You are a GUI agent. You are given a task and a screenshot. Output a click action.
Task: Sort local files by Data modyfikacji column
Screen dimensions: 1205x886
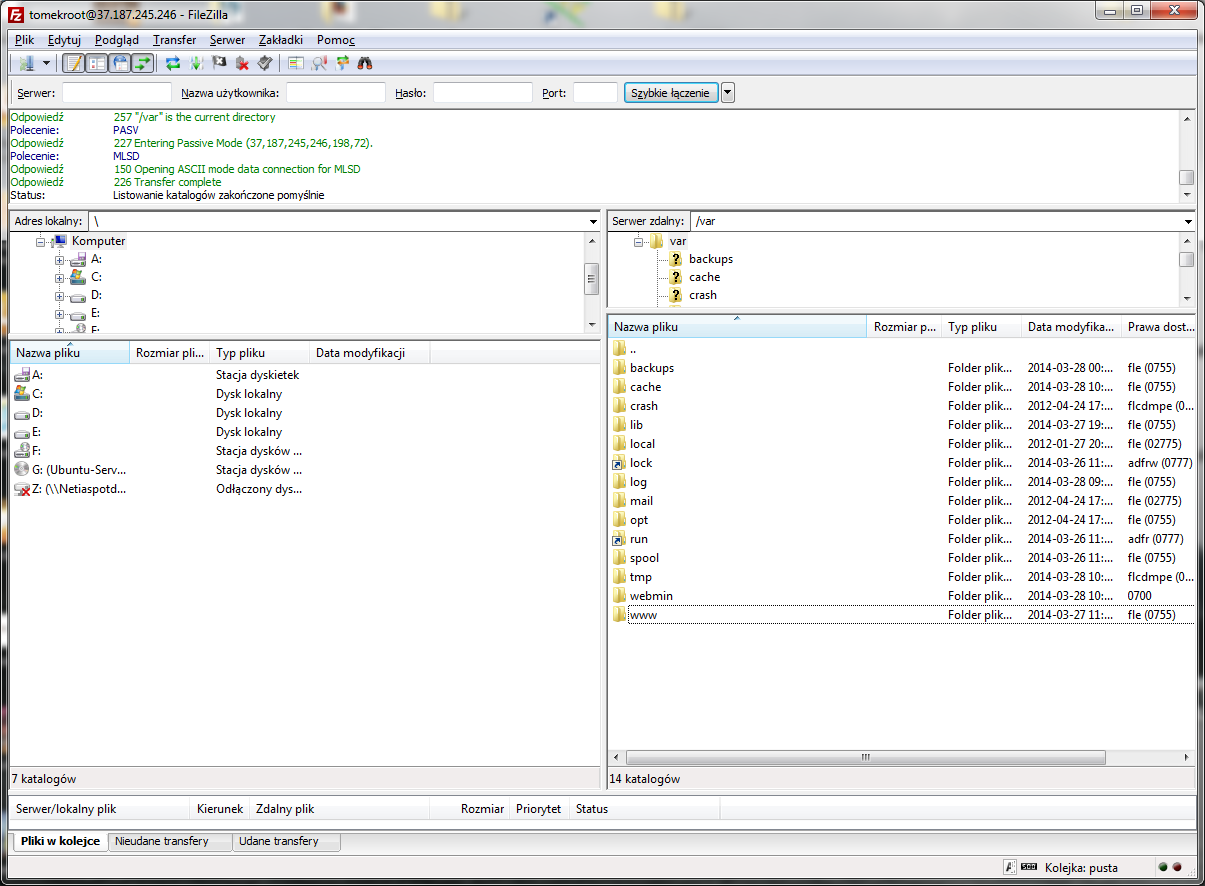pos(370,353)
